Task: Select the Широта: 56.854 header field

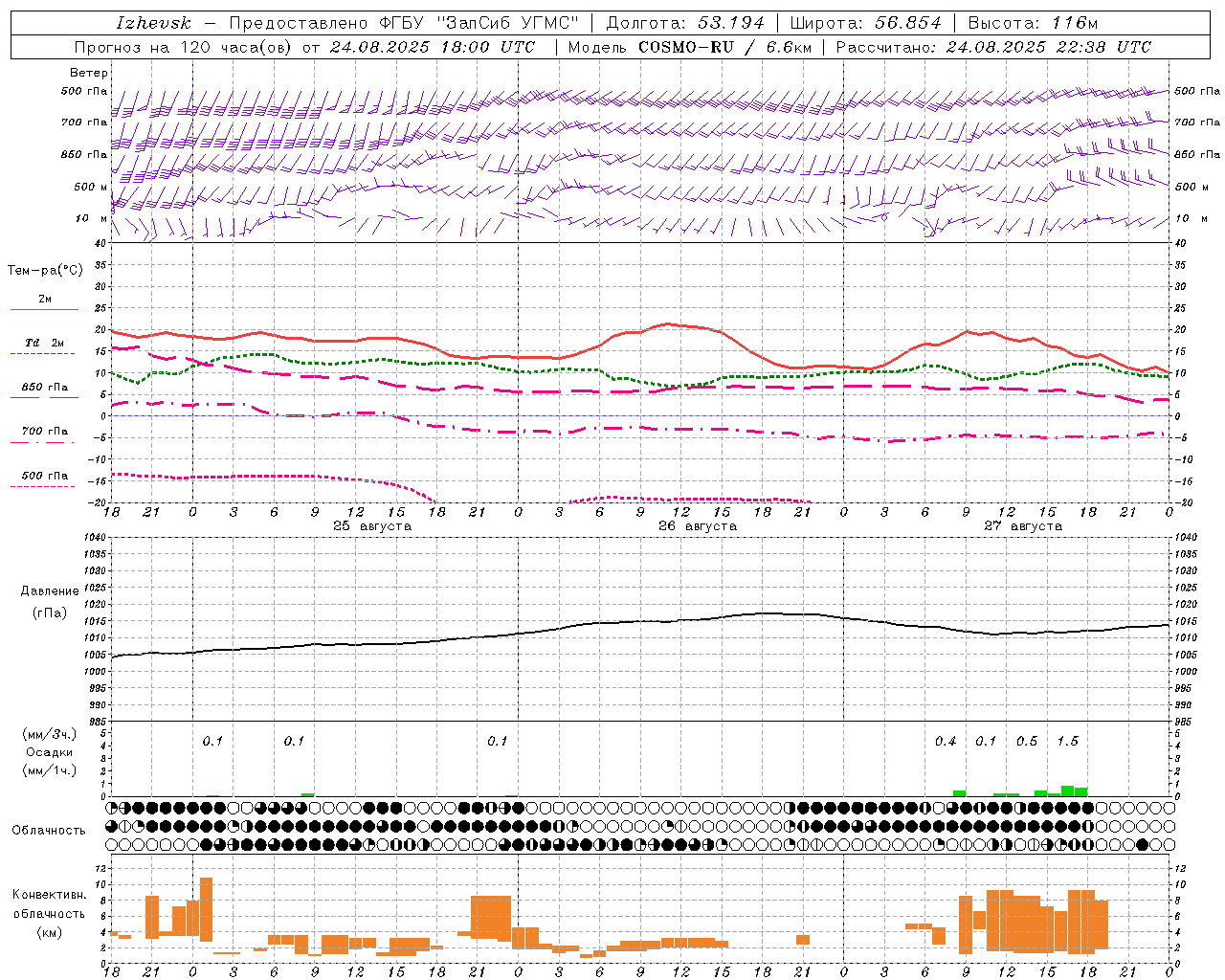Action: (x=865, y=23)
